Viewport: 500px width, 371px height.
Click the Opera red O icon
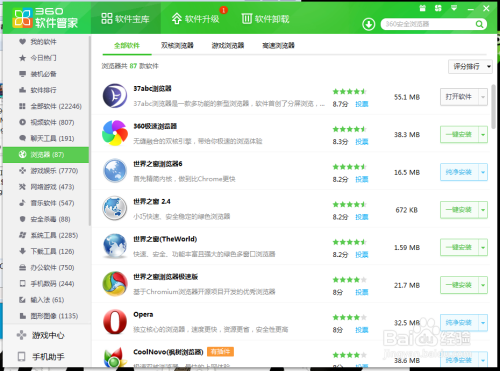[115, 322]
